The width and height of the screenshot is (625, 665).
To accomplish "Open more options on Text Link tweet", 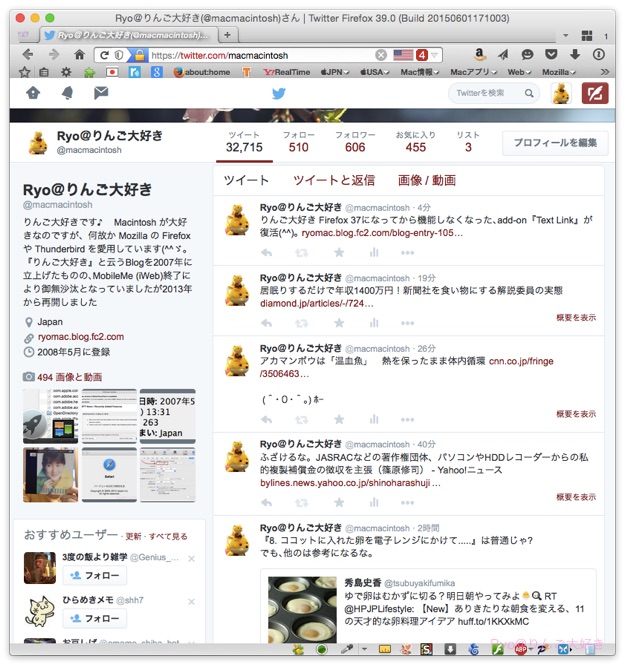I will 407,253.
